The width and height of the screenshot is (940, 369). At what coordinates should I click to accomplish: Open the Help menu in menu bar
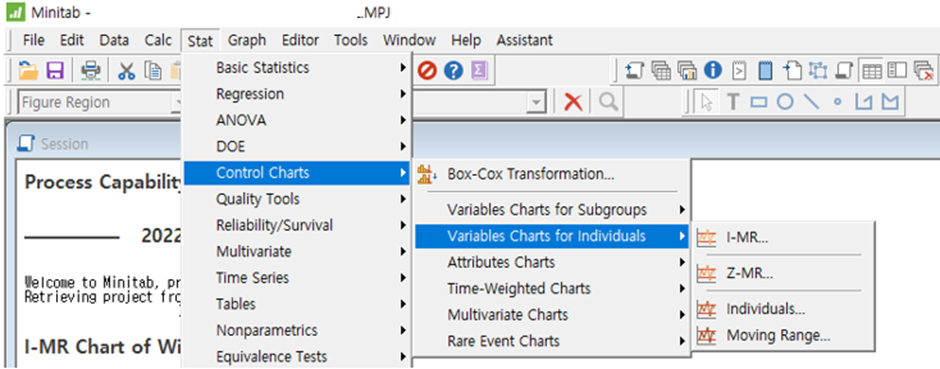[x=466, y=41]
